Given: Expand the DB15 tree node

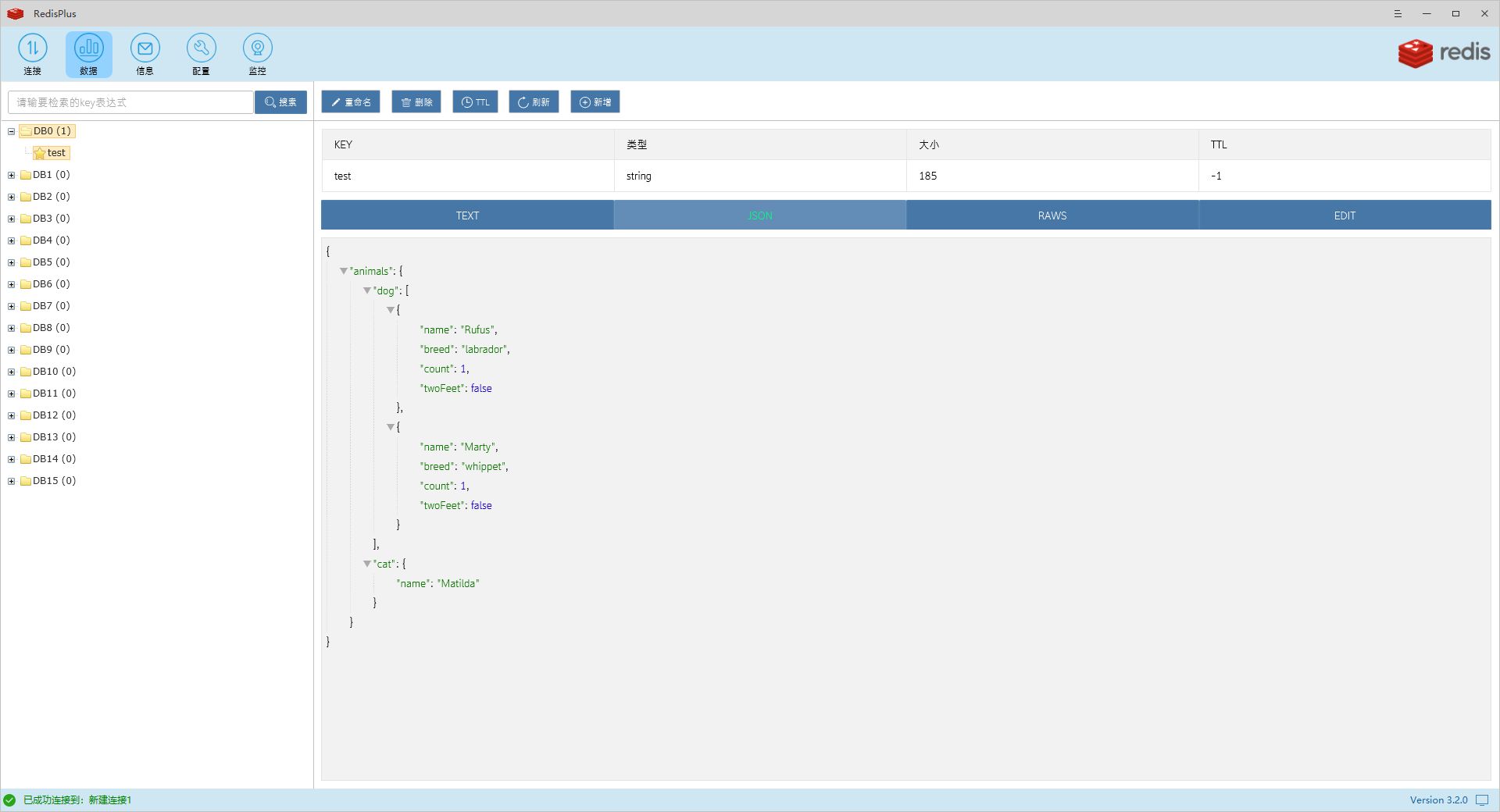Looking at the screenshot, I should (12, 481).
